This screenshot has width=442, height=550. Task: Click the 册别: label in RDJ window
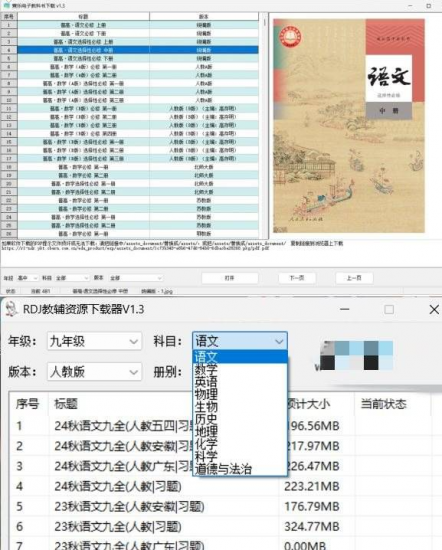[x=168, y=372]
